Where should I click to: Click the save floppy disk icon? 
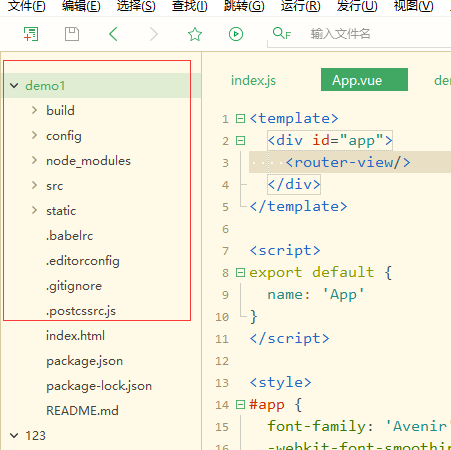point(72,34)
